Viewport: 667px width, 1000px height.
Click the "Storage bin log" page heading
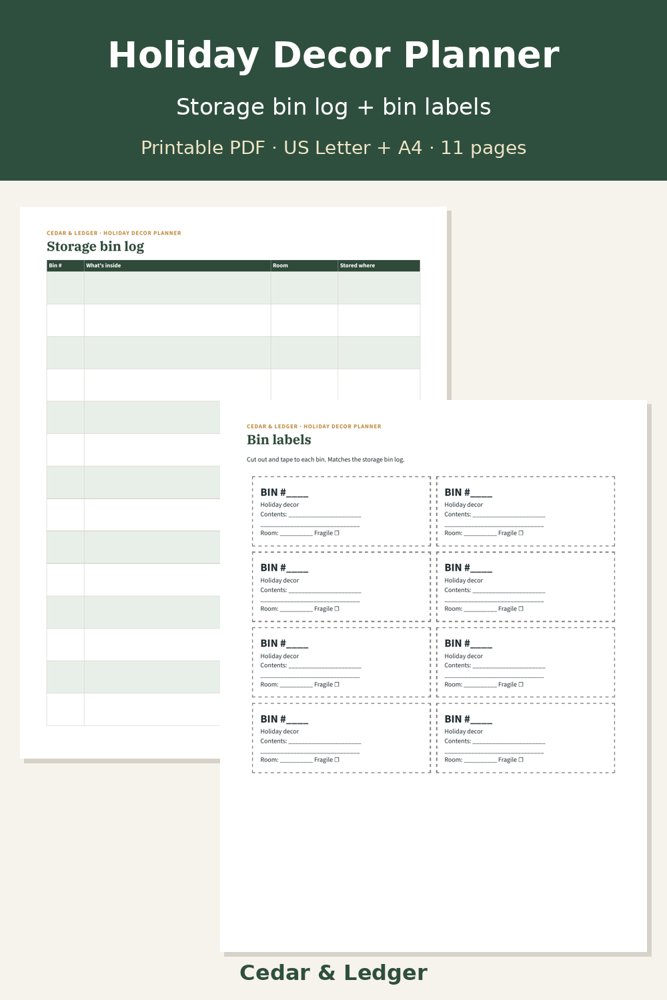(x=95, y=246)
